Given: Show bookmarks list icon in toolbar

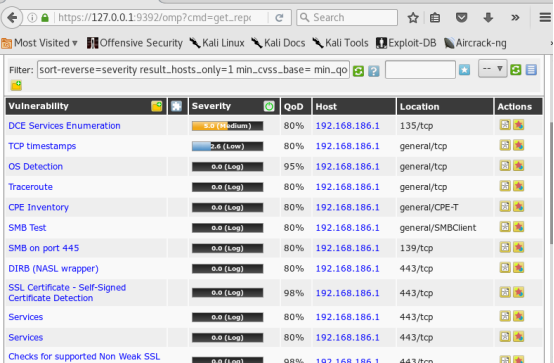Looking at the screenshot, I should 435,17.
